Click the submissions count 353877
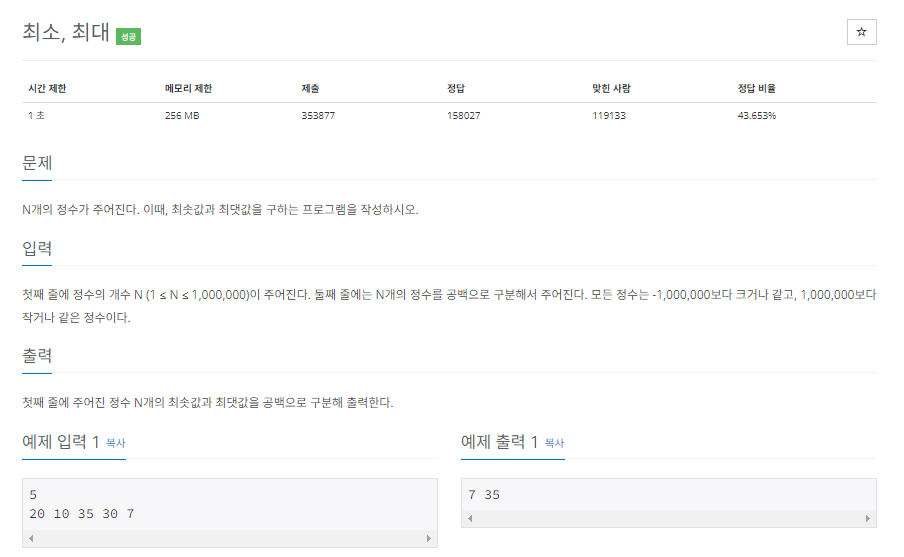The image size is (904, 557). pos(318,115)
